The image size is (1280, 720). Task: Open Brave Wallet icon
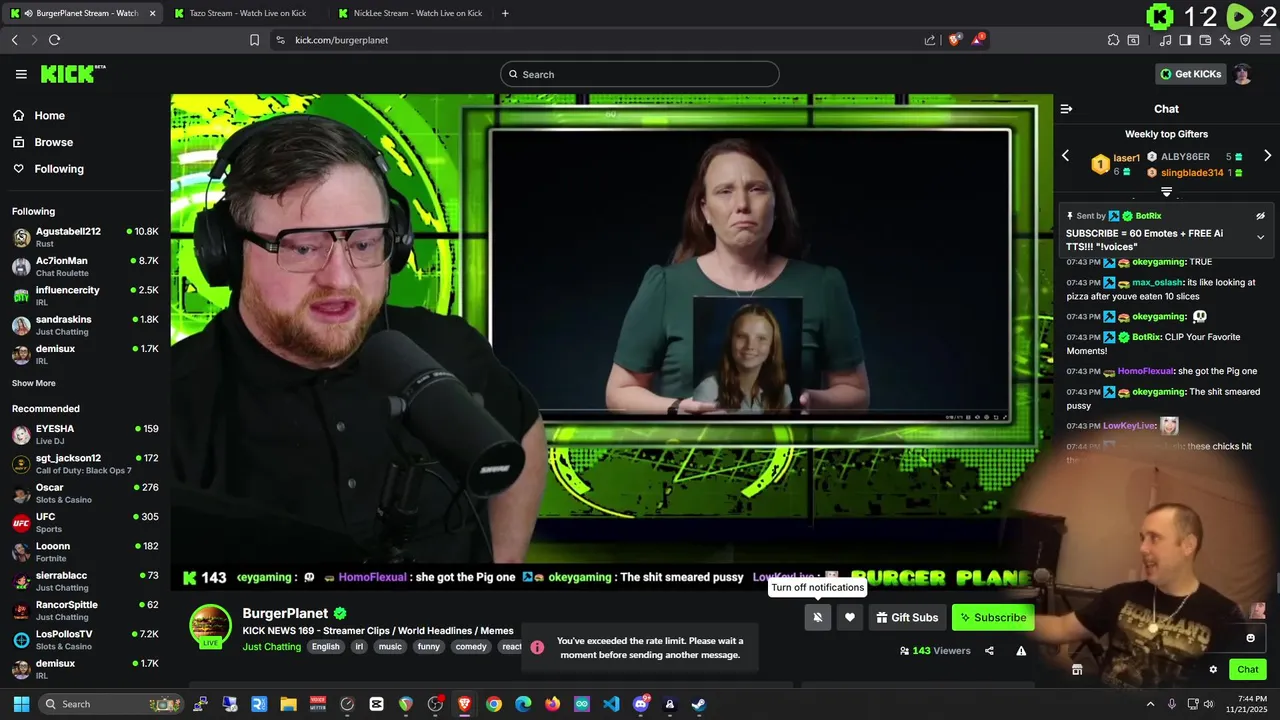click(x=1205, y=40)
